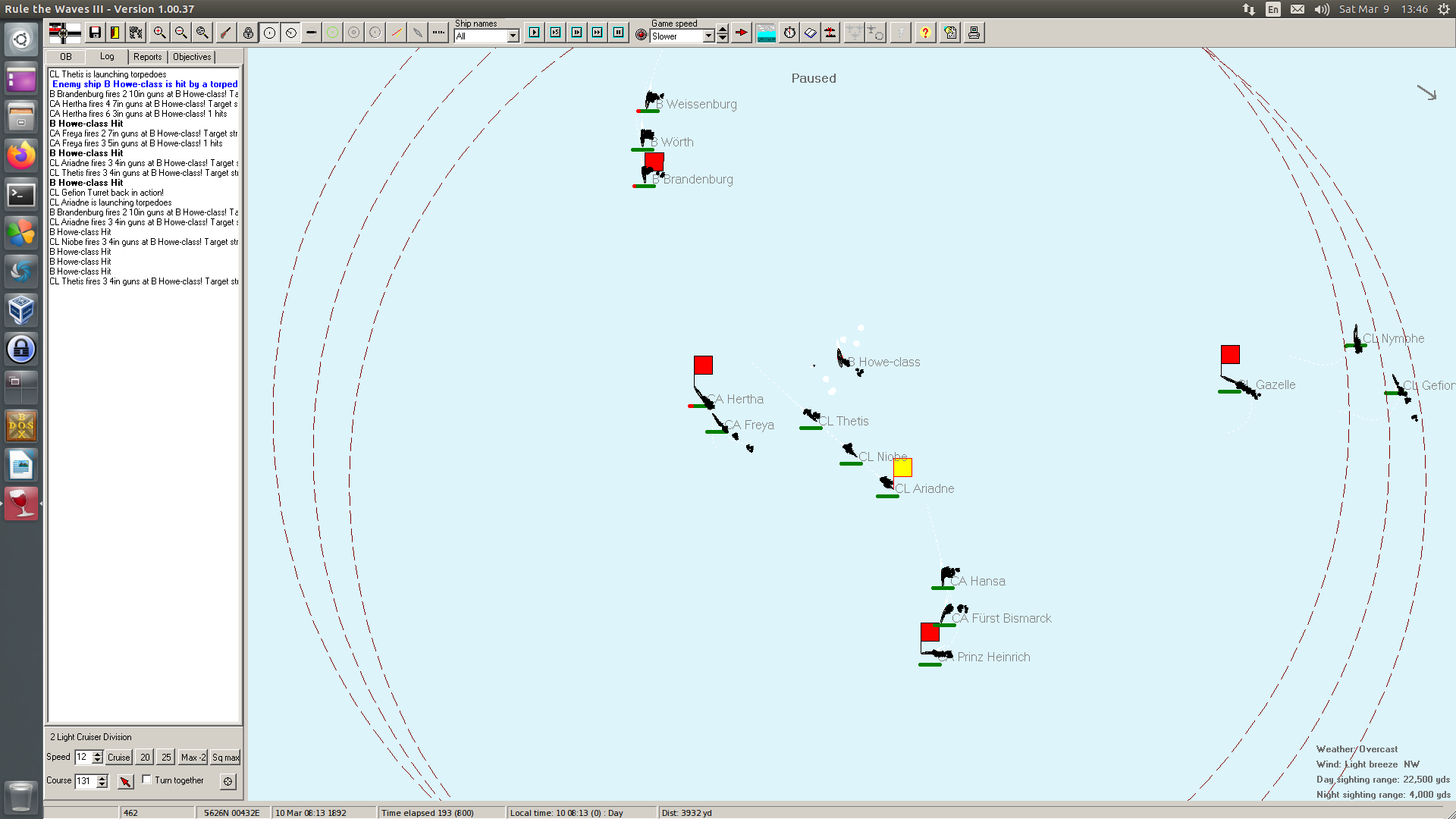
Task: Zoom out with the minus magnifier
Action: 180,33
